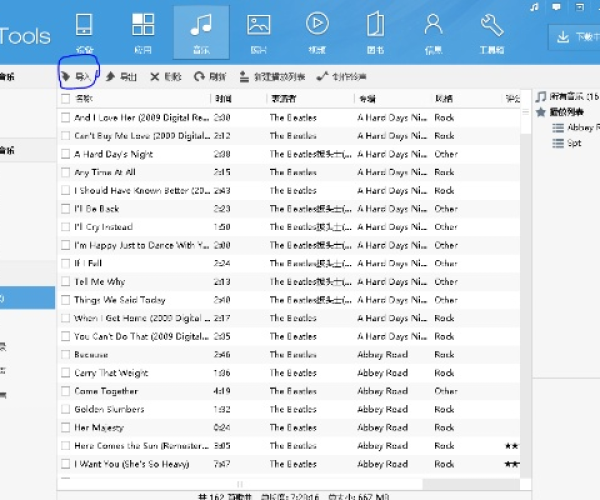Click the New Playlist toolbar button
The width and height of the screenshot is (600, 500).
click(x=272, y=77)
